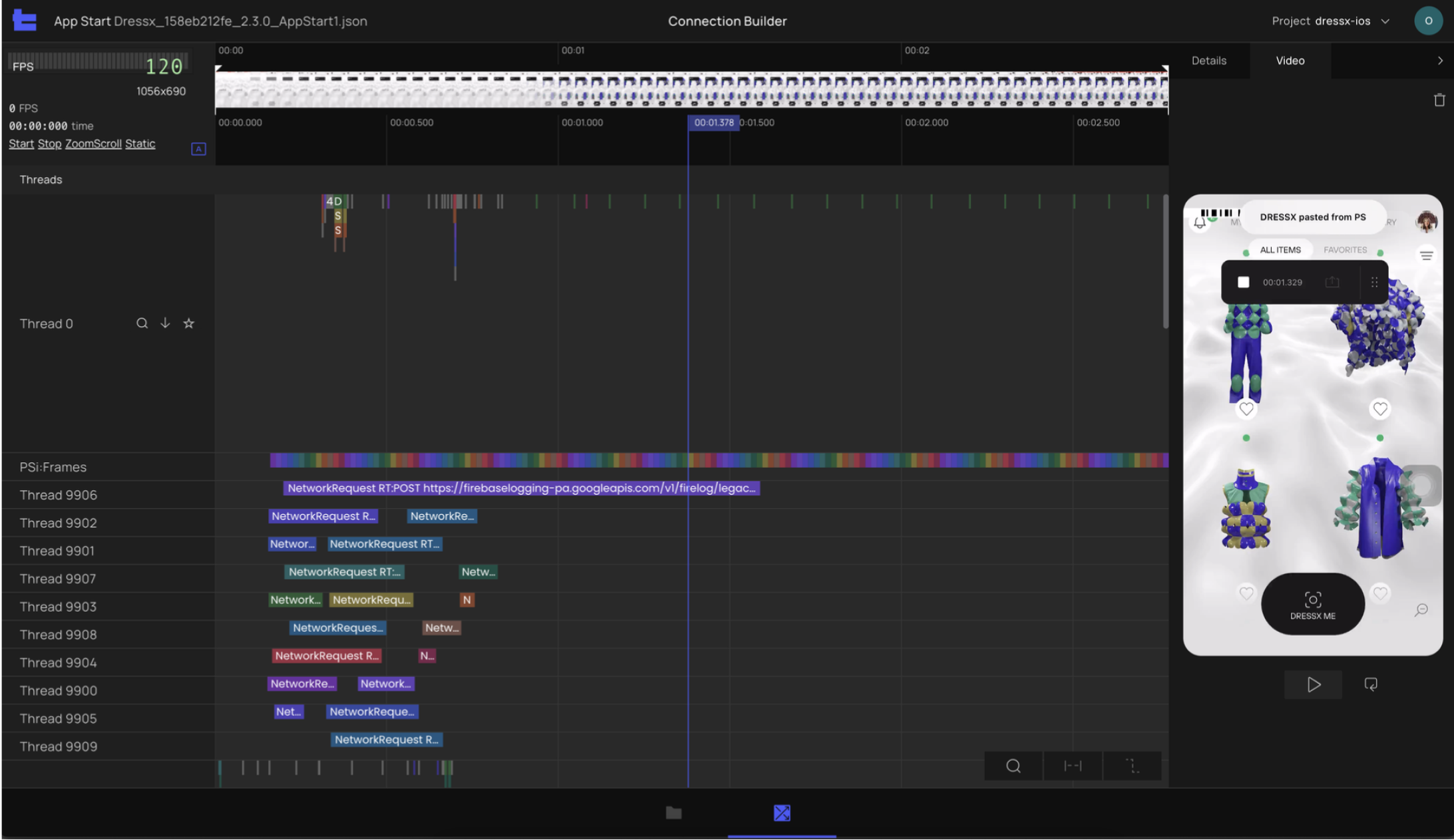Click the sync-to-timeline icon under video

pyautogui.click(x=1371, y=684)
